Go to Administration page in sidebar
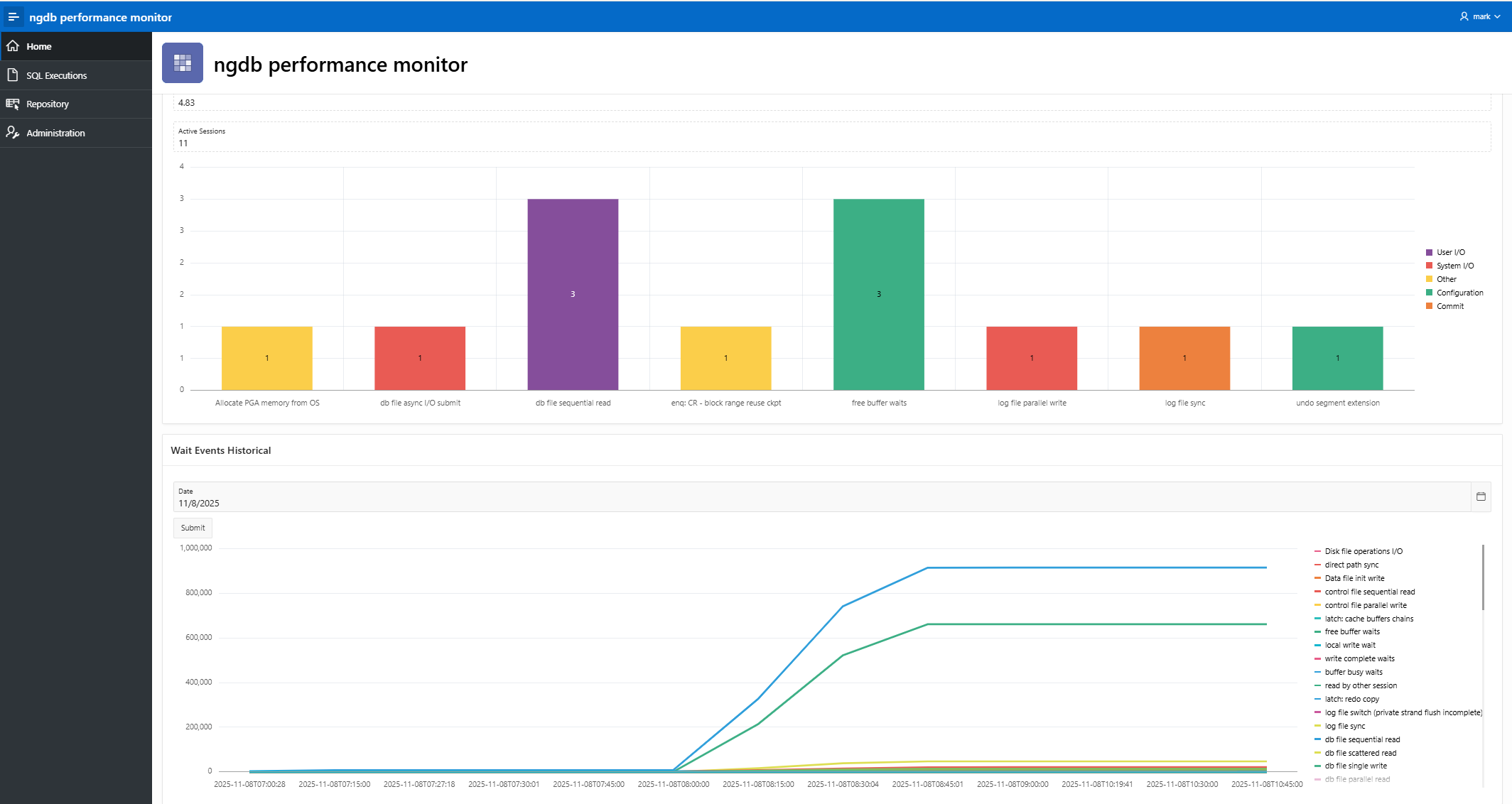The width and height of the screenshot is (1512, 804). coord(55,133)
